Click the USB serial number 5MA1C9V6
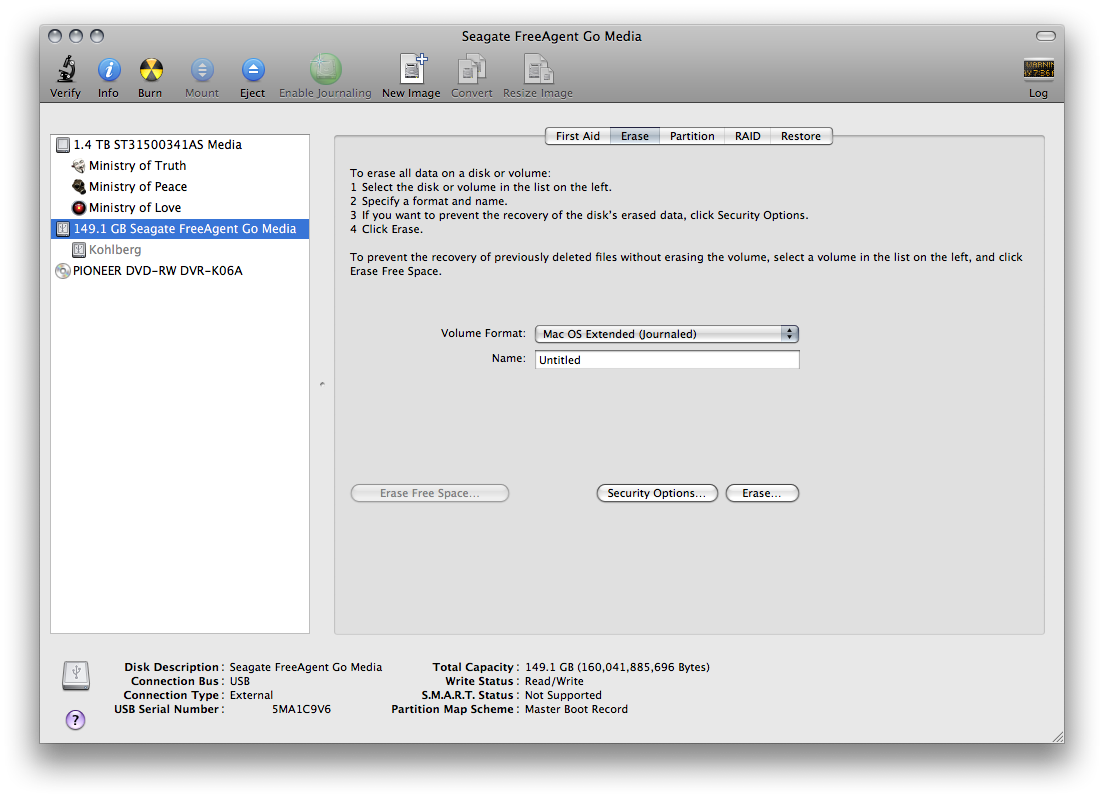The width and height of the screenshot is (1104, 798). [301, 709]
